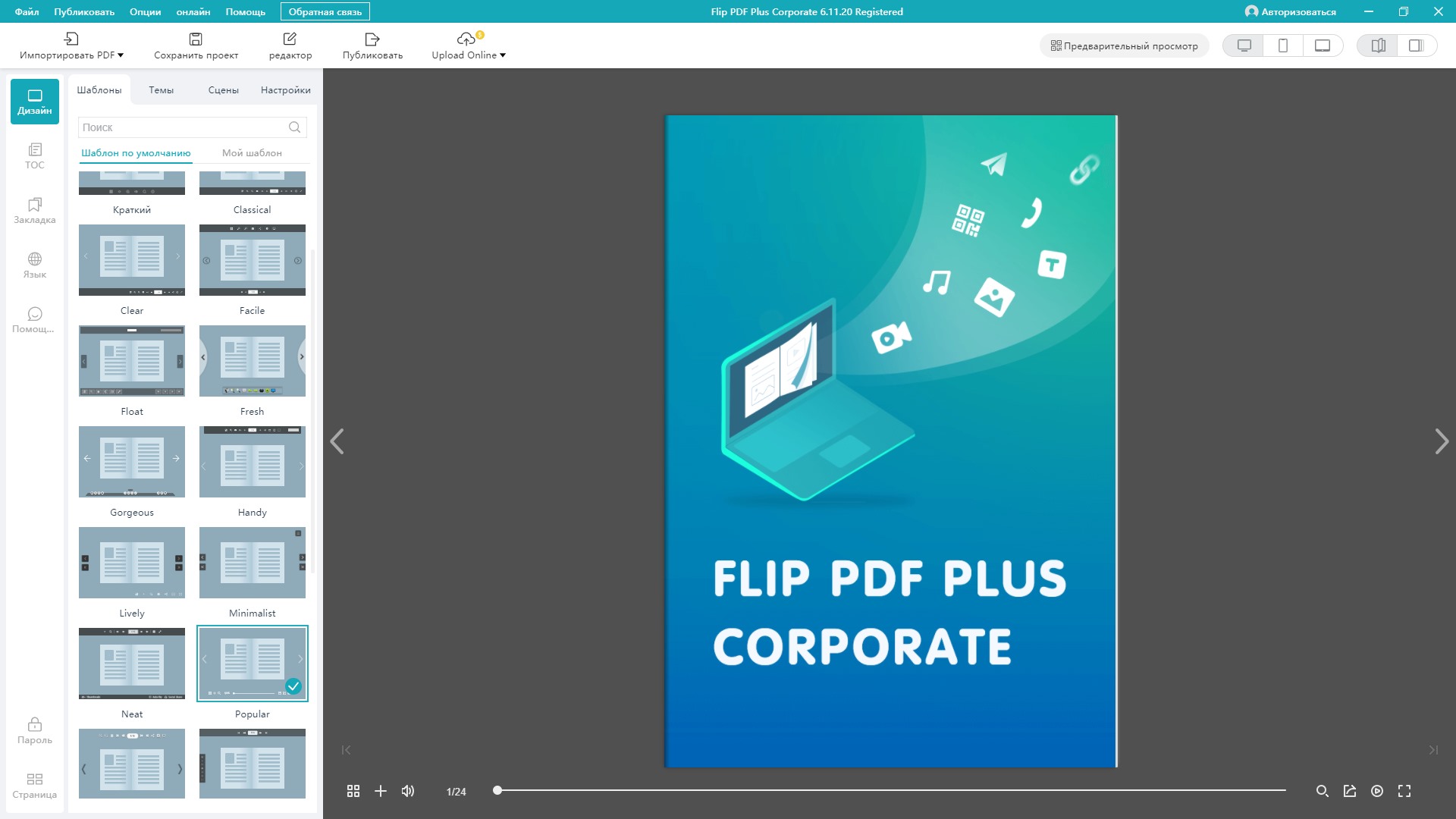
Task: Switch to desktop preview mode
Action: (x=1244, y=45)
